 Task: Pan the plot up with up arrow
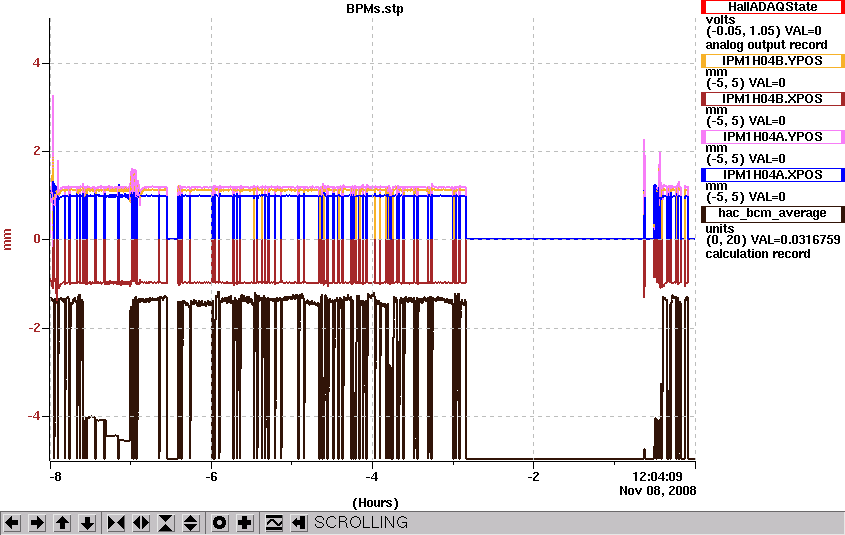coord(63,523)
